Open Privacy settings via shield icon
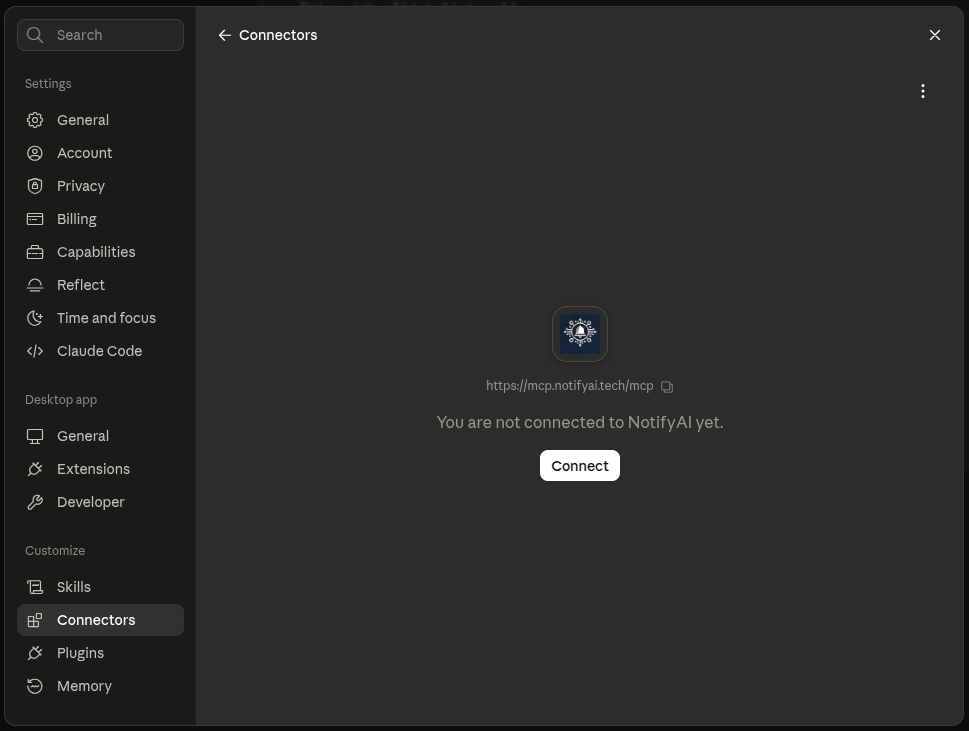The height and width of the screenshot is (731, 969). click(35, 186)
